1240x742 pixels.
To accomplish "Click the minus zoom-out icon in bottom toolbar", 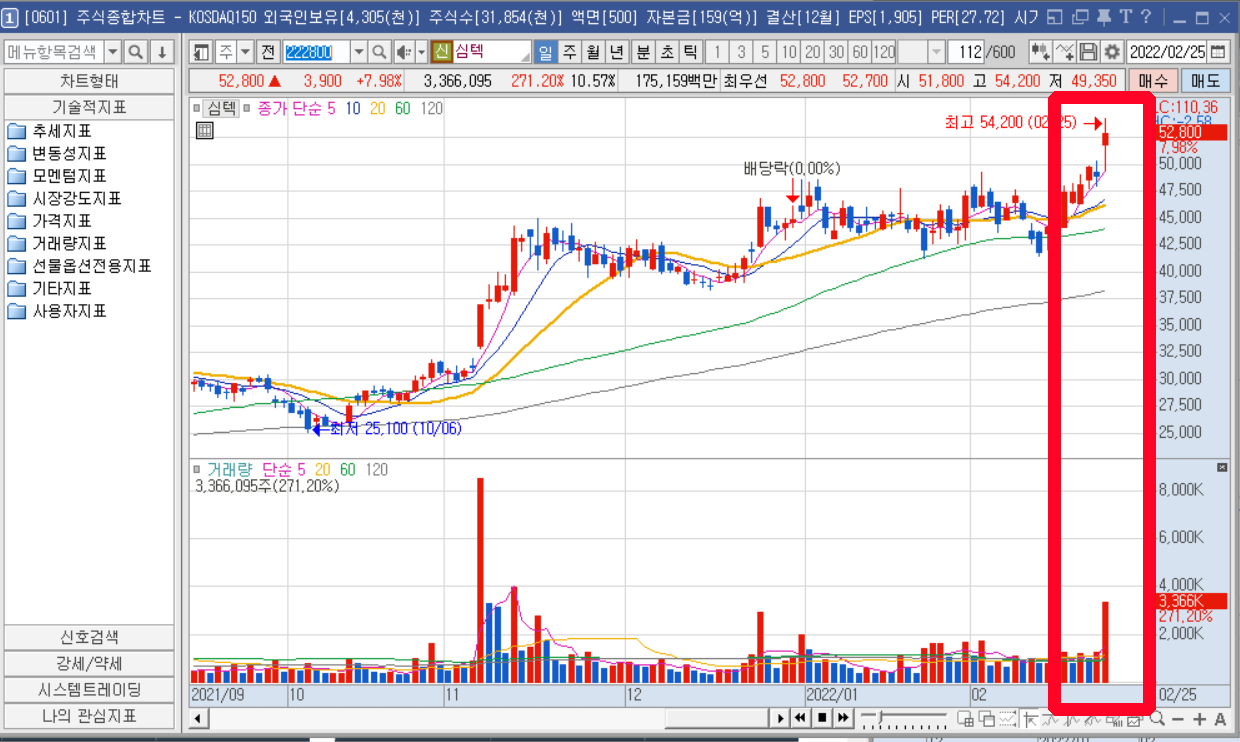I will pyautogui.click(x=1178, y=718).
